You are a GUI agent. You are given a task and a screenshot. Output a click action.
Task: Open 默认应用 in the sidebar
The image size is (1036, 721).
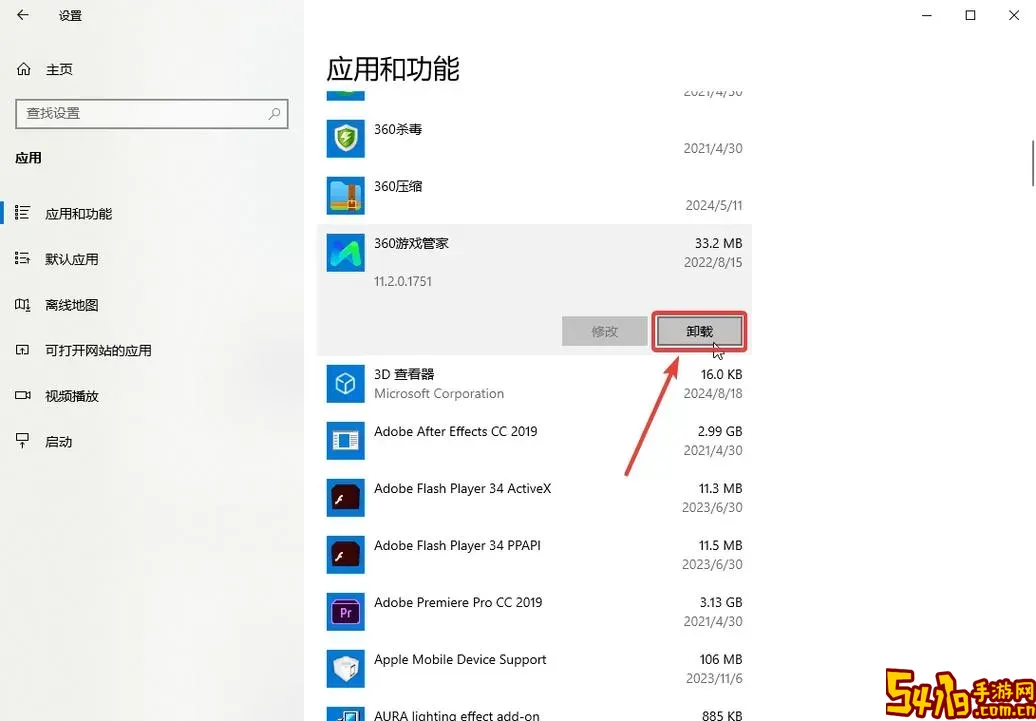(x=72, y=259)
